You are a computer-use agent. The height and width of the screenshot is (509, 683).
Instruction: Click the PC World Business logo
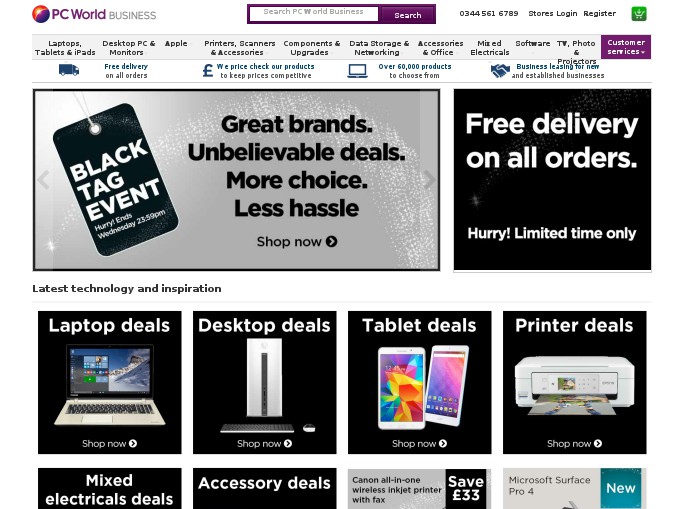[x=94, y=14]
